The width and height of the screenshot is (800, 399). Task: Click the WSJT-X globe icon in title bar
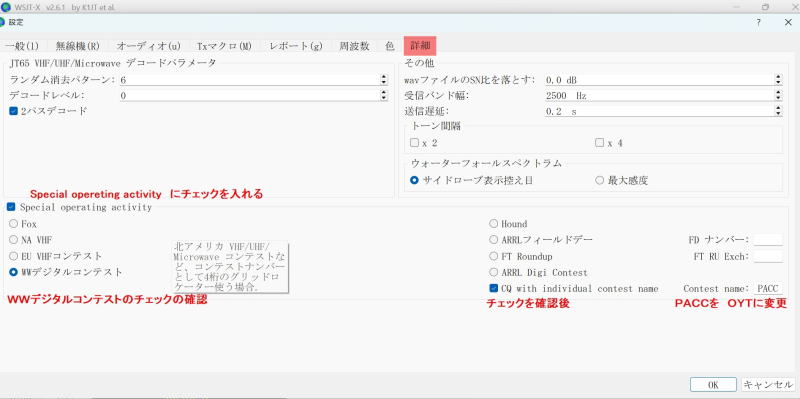point(6,7)
